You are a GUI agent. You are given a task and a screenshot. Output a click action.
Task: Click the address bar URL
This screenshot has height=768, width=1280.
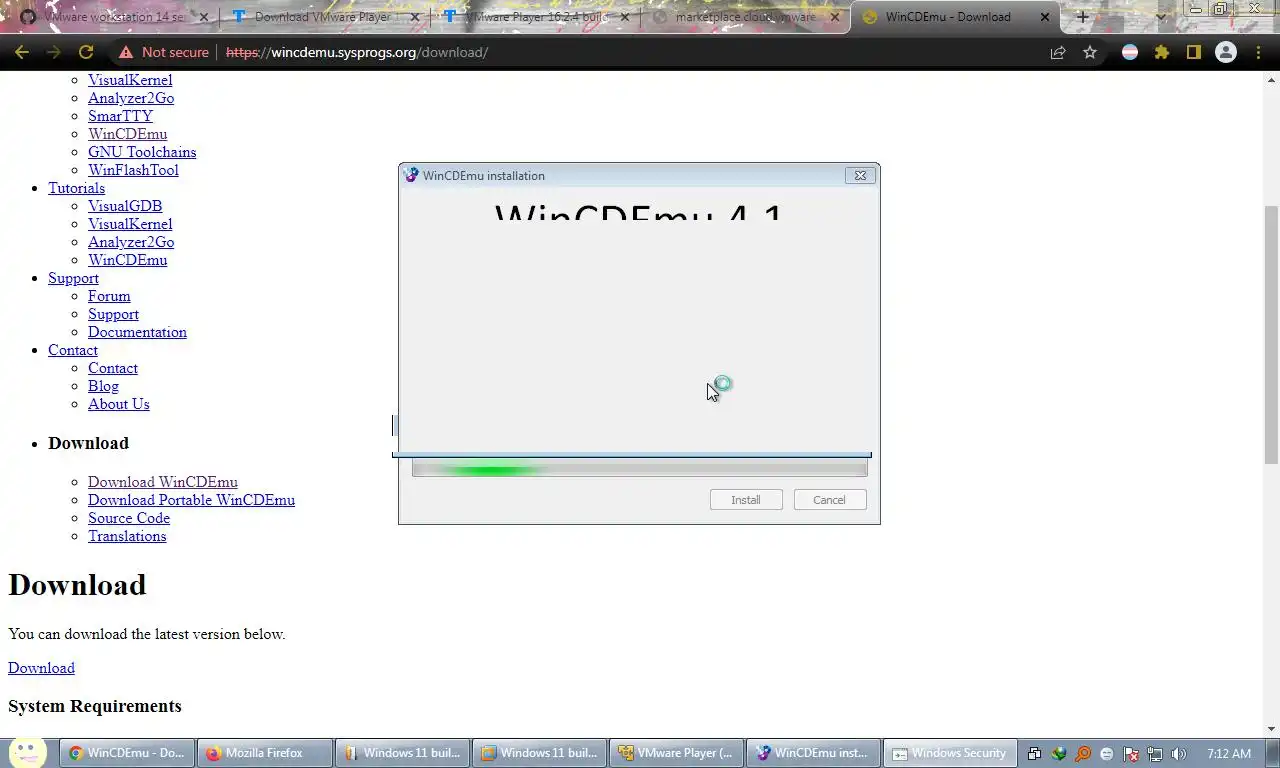click(x=357, y=52)
